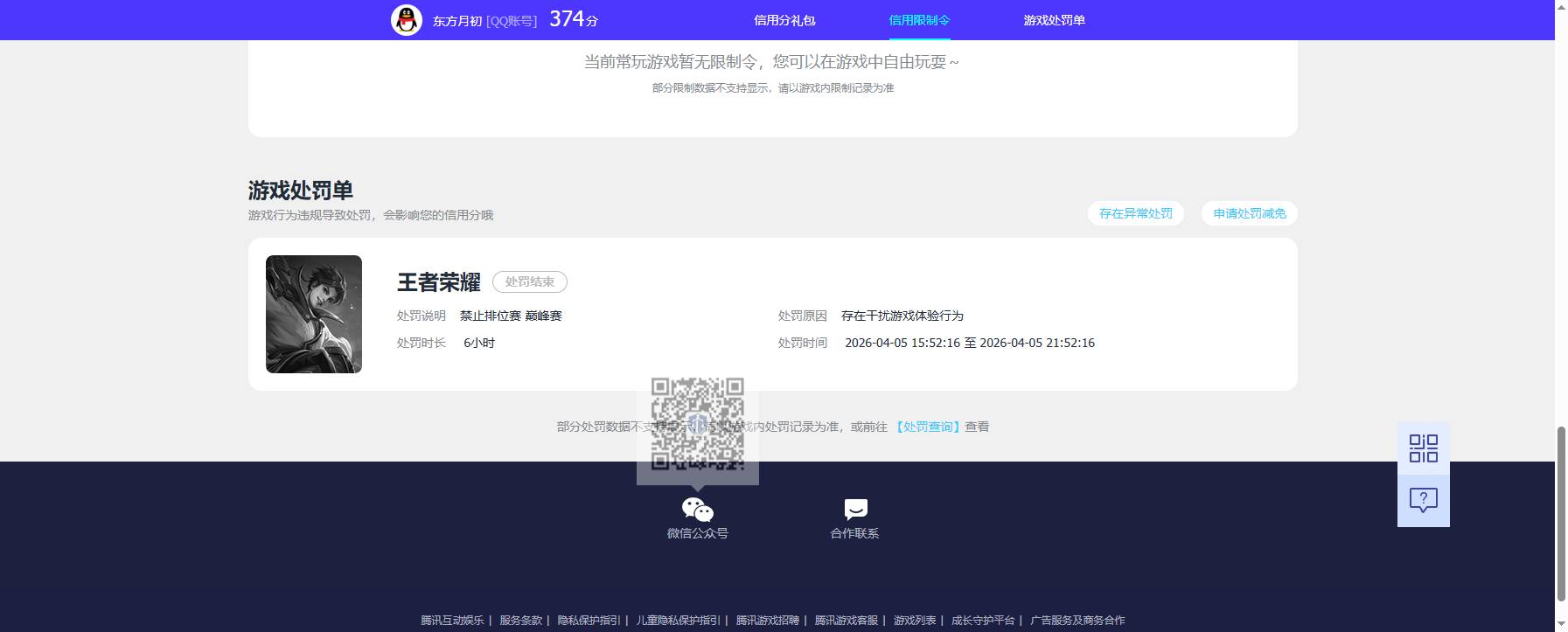Open 腾讯互动娱乐 footer link
This screenshot has height=632, width=1568.
pyautogui.click(x=452, y=621)
